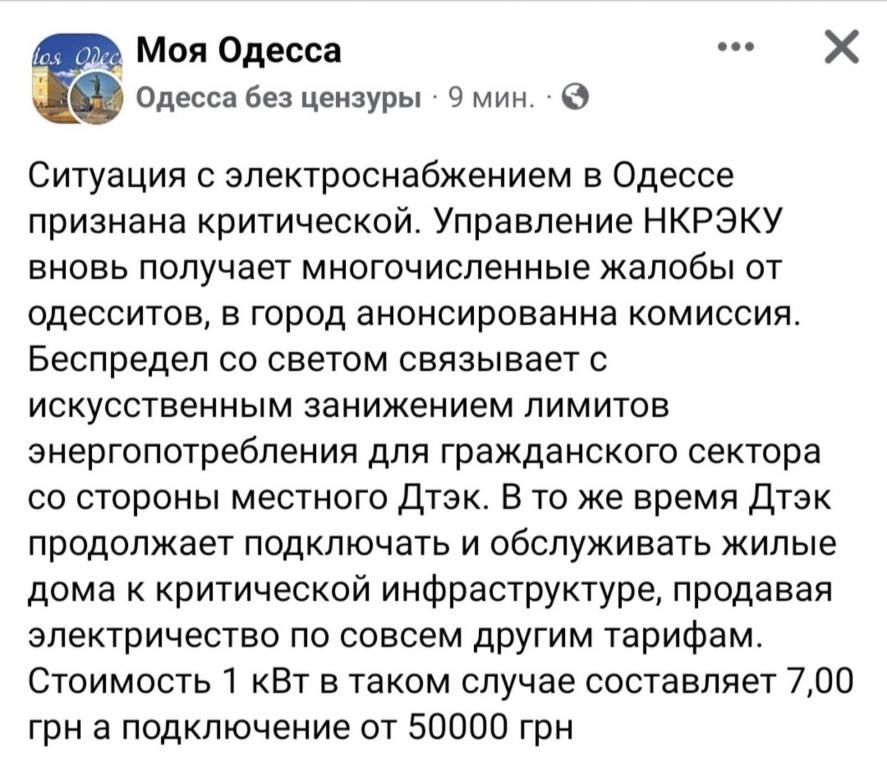
Task: Open the group's square cover avatar
Action: [74, 76]
